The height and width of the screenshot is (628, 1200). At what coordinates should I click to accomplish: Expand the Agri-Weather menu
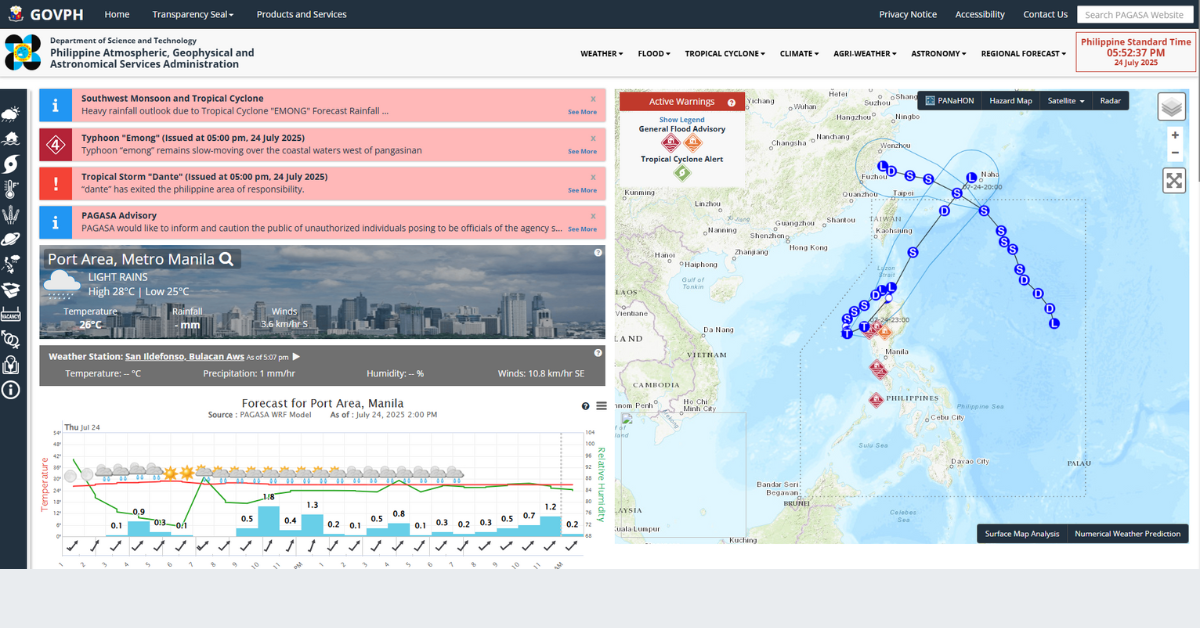click(865, 54)
